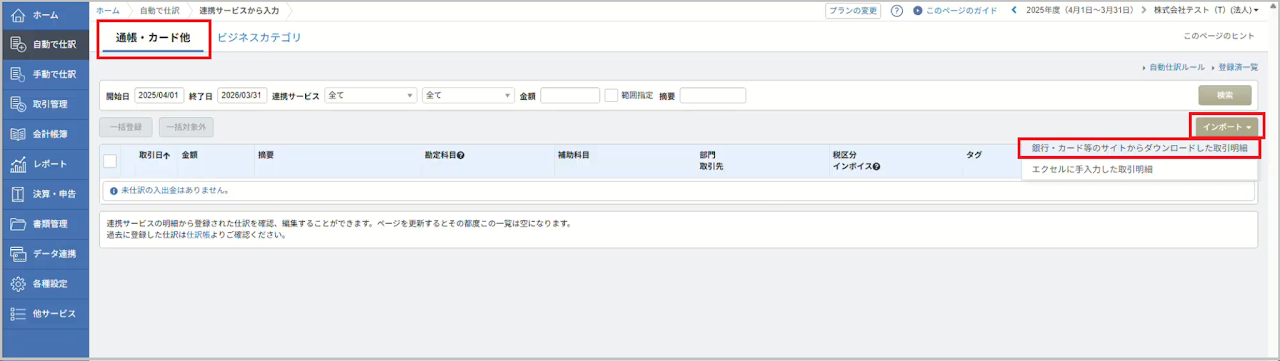The height and width of the screenshot is (361, 1280).
Task: Check the select-all checkbox in table header
Action: (x=110, y=161)
